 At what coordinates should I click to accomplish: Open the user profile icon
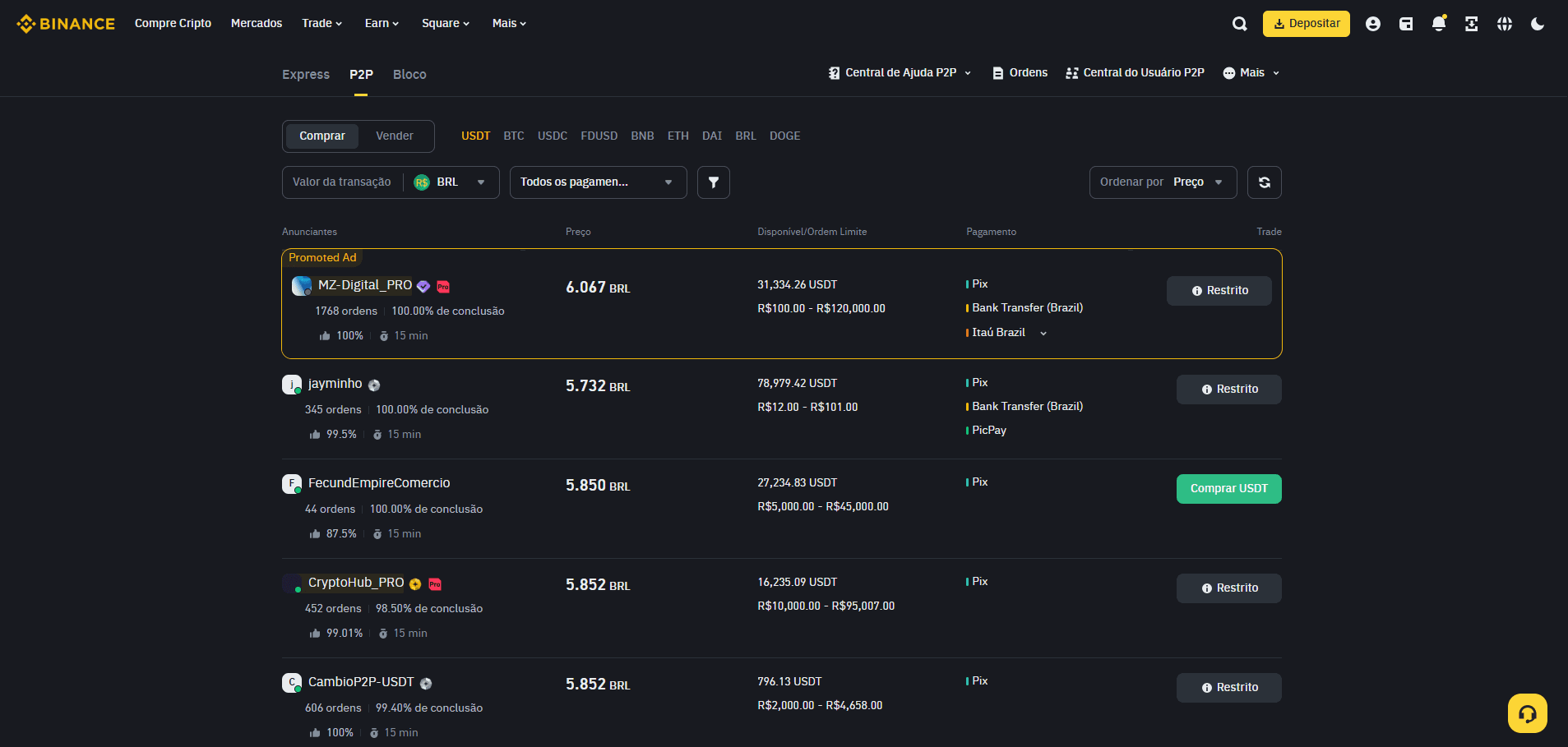[x=1373, y=24]
